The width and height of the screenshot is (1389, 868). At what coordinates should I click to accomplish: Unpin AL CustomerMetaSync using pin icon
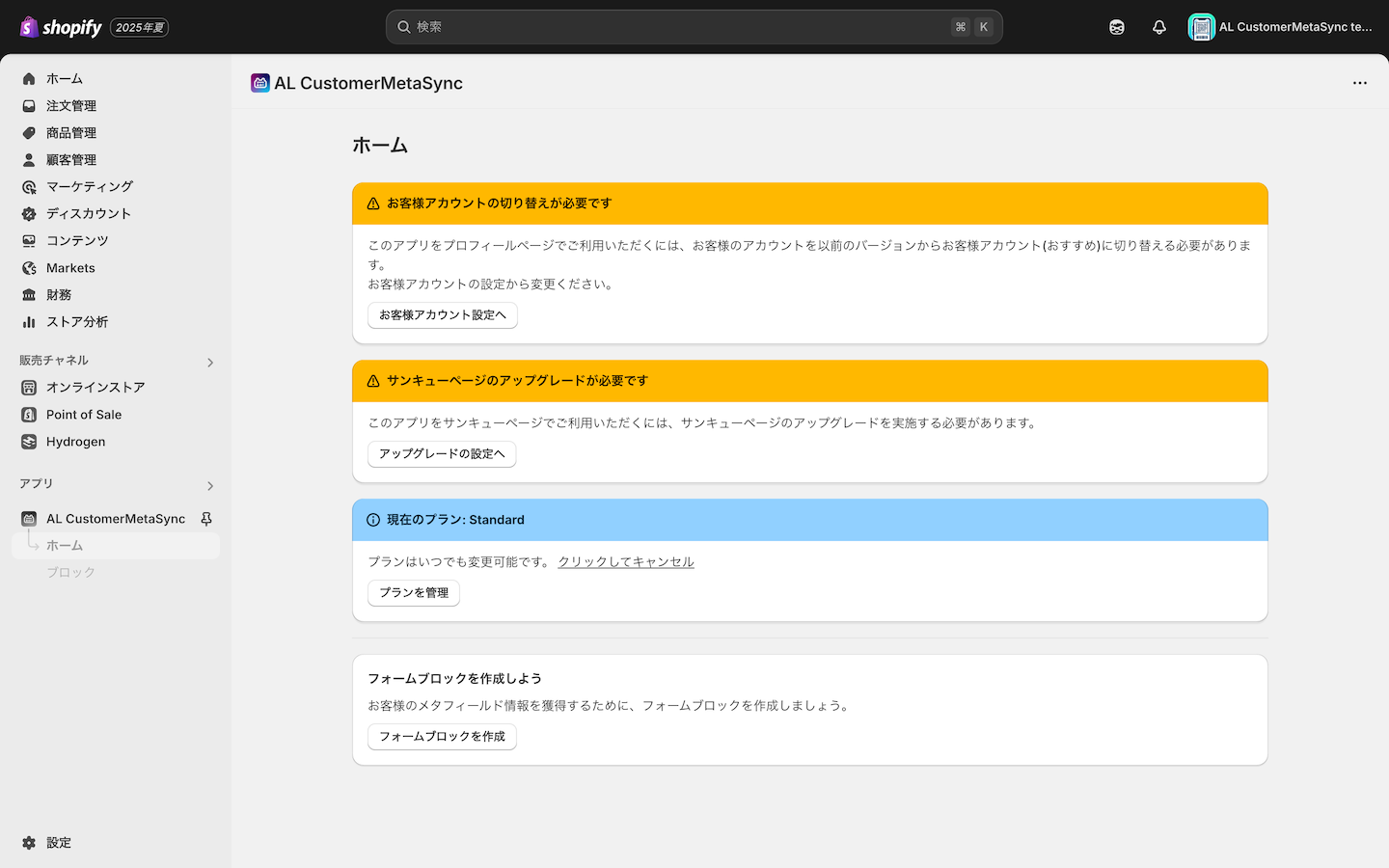pos(206,519)
